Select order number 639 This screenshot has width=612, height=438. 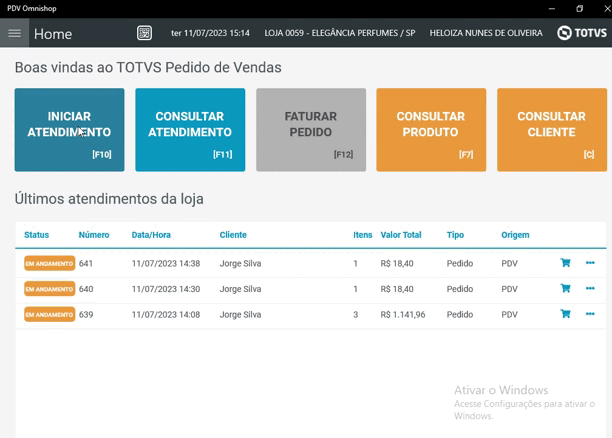86,315
